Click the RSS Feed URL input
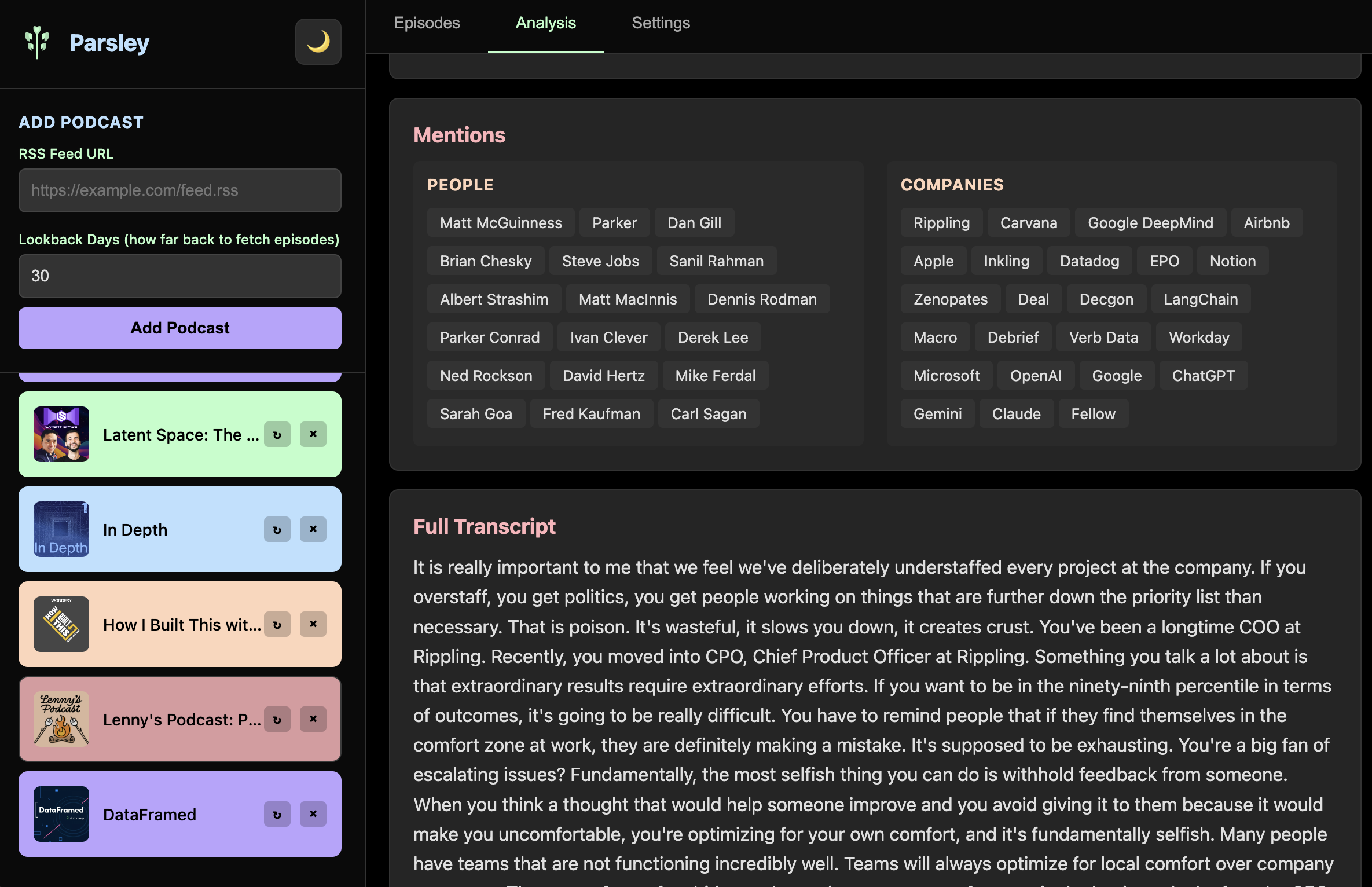Screen dimensions: 1372x887 point(179,190)
